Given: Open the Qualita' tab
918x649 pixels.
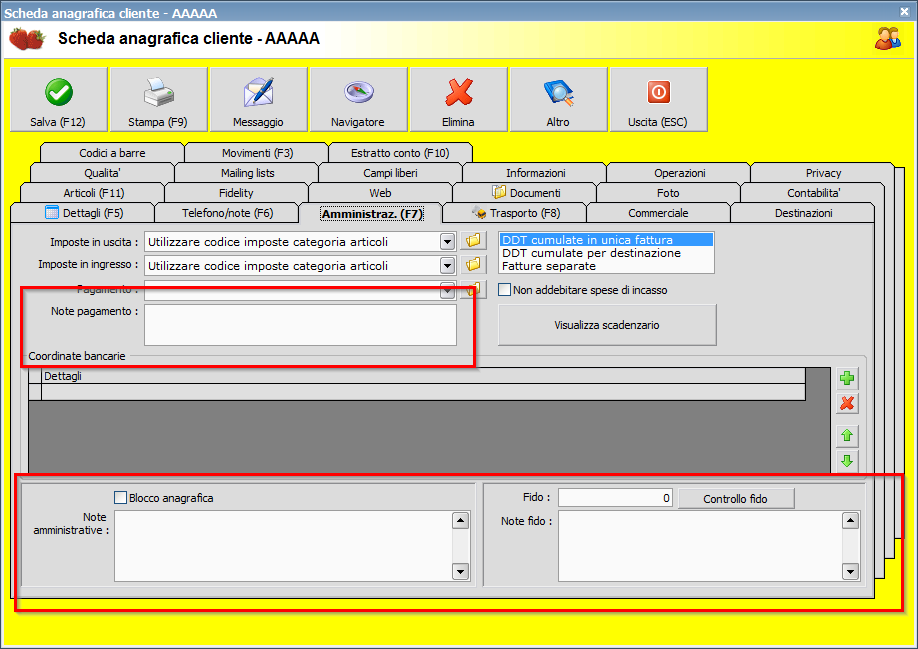Looking at the screenshot, I should coord(102,173).
